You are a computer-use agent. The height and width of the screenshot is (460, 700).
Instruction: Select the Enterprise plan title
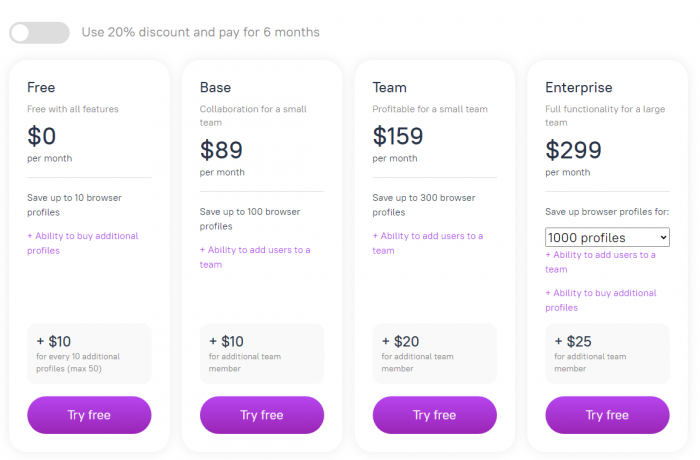(x=580, y=87)
